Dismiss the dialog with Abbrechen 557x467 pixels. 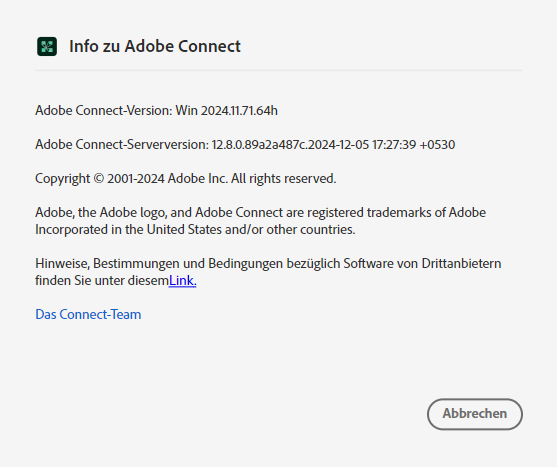pyautogui.click(x=475, y=414)
